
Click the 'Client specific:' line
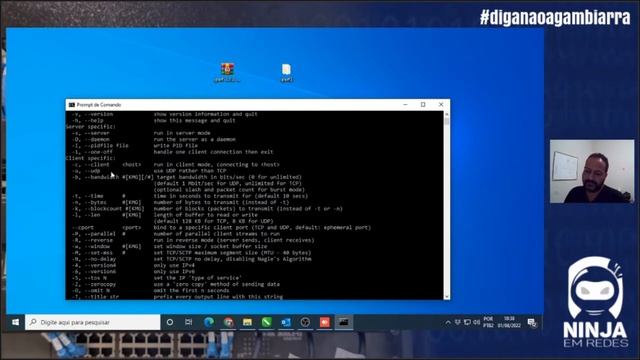coord(91,158)
